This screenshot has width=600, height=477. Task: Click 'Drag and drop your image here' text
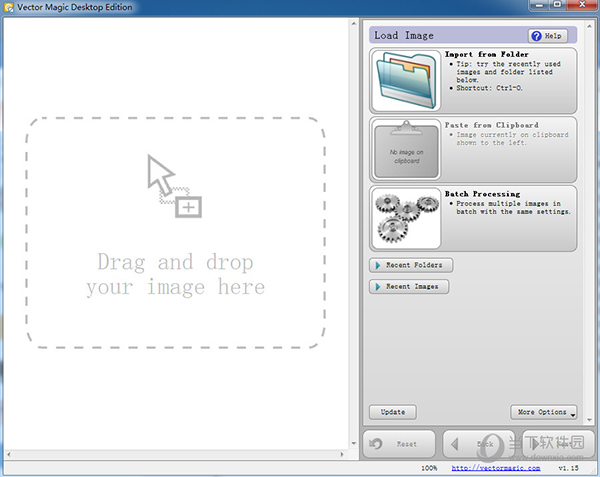point(176,275)
